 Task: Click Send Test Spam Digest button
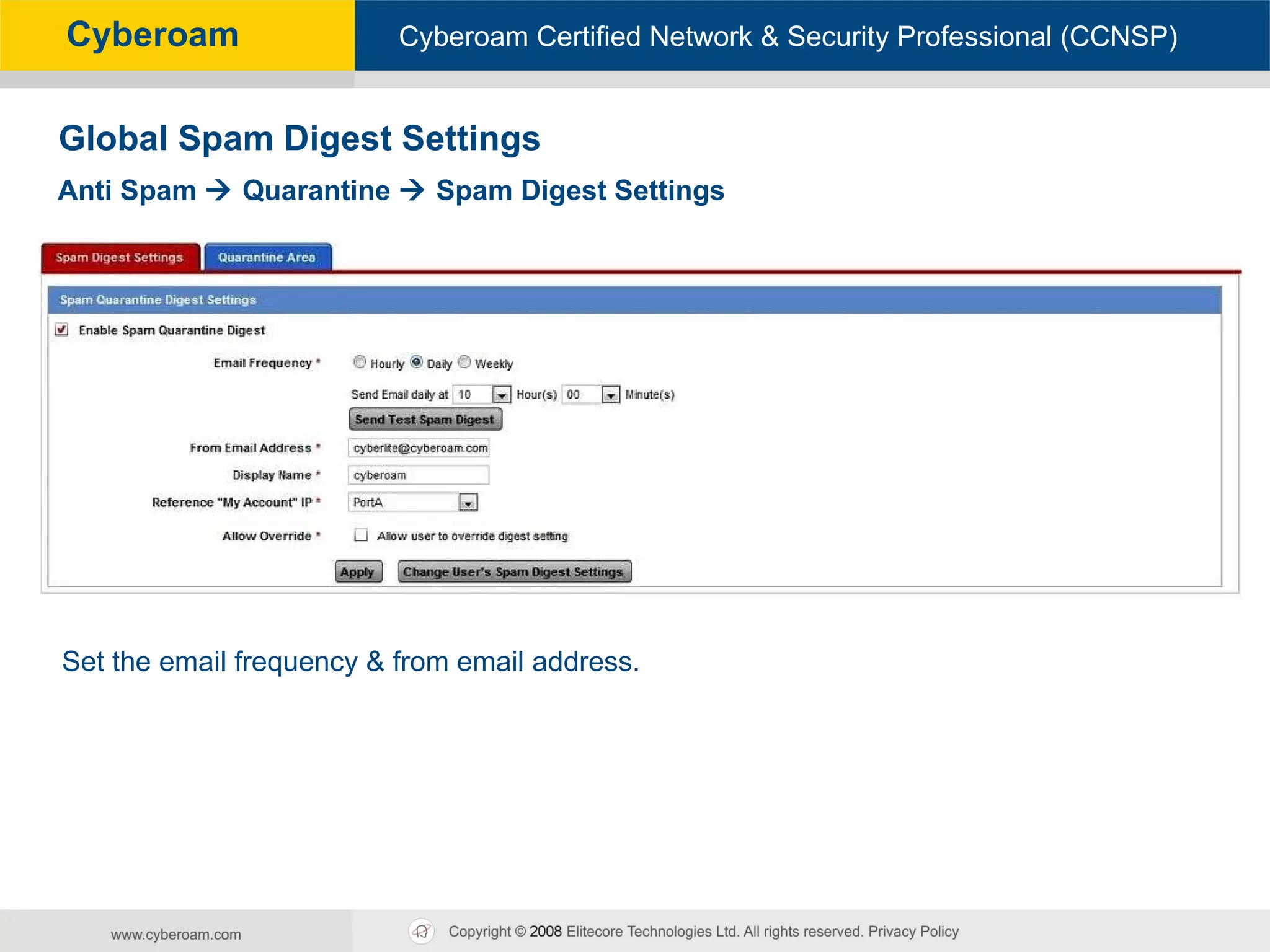[x=425, y=420]
